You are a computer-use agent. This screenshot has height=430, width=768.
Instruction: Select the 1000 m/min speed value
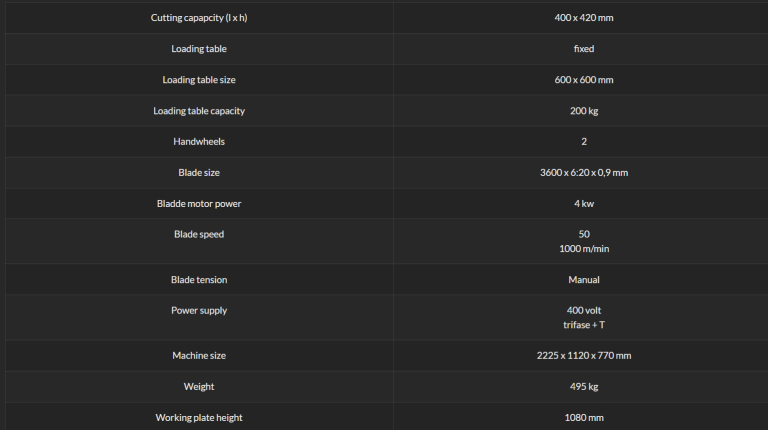584,249
